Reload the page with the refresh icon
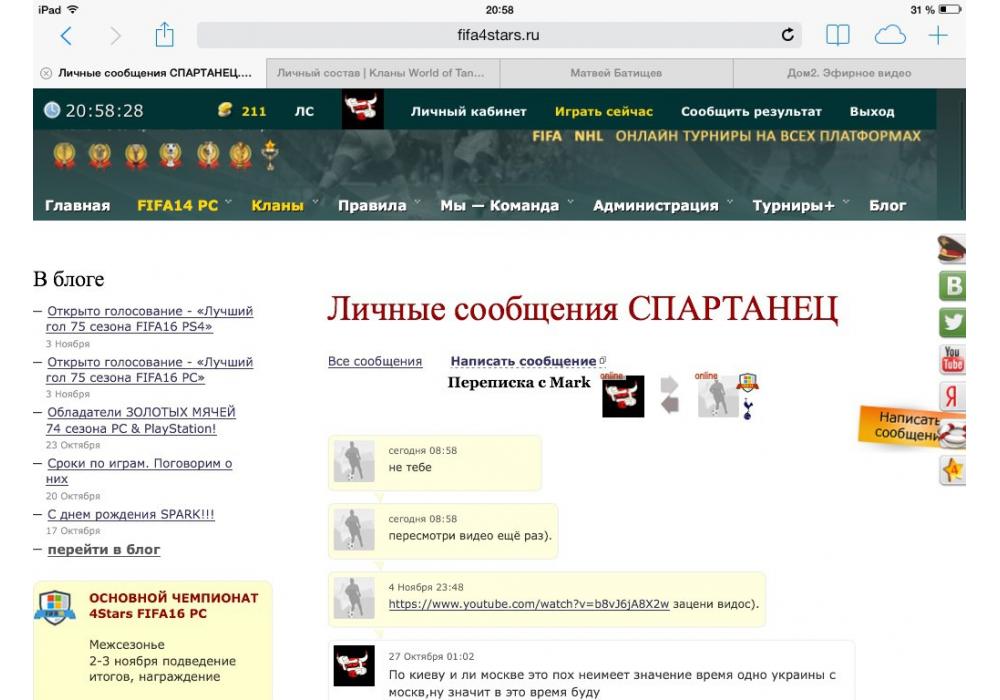 point(788,36)
